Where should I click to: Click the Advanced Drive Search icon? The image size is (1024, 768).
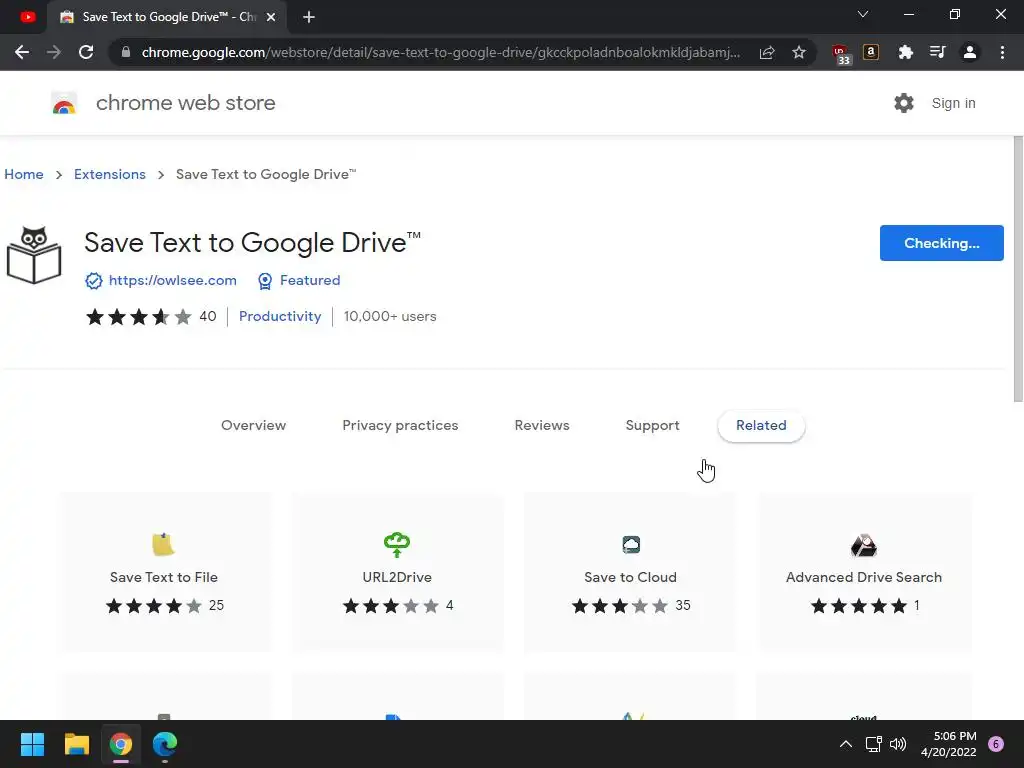click(x=863, y=545)
